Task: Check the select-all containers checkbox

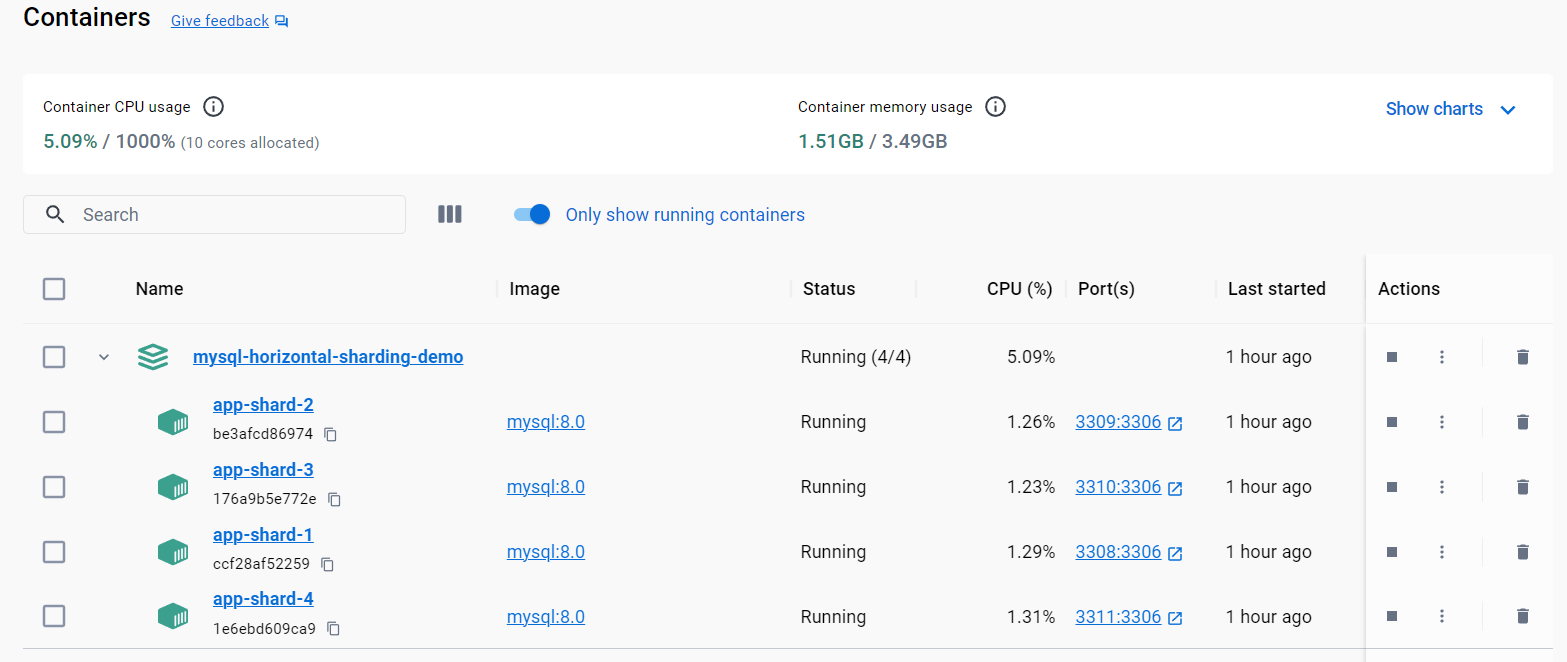Action: pos(54,289)
